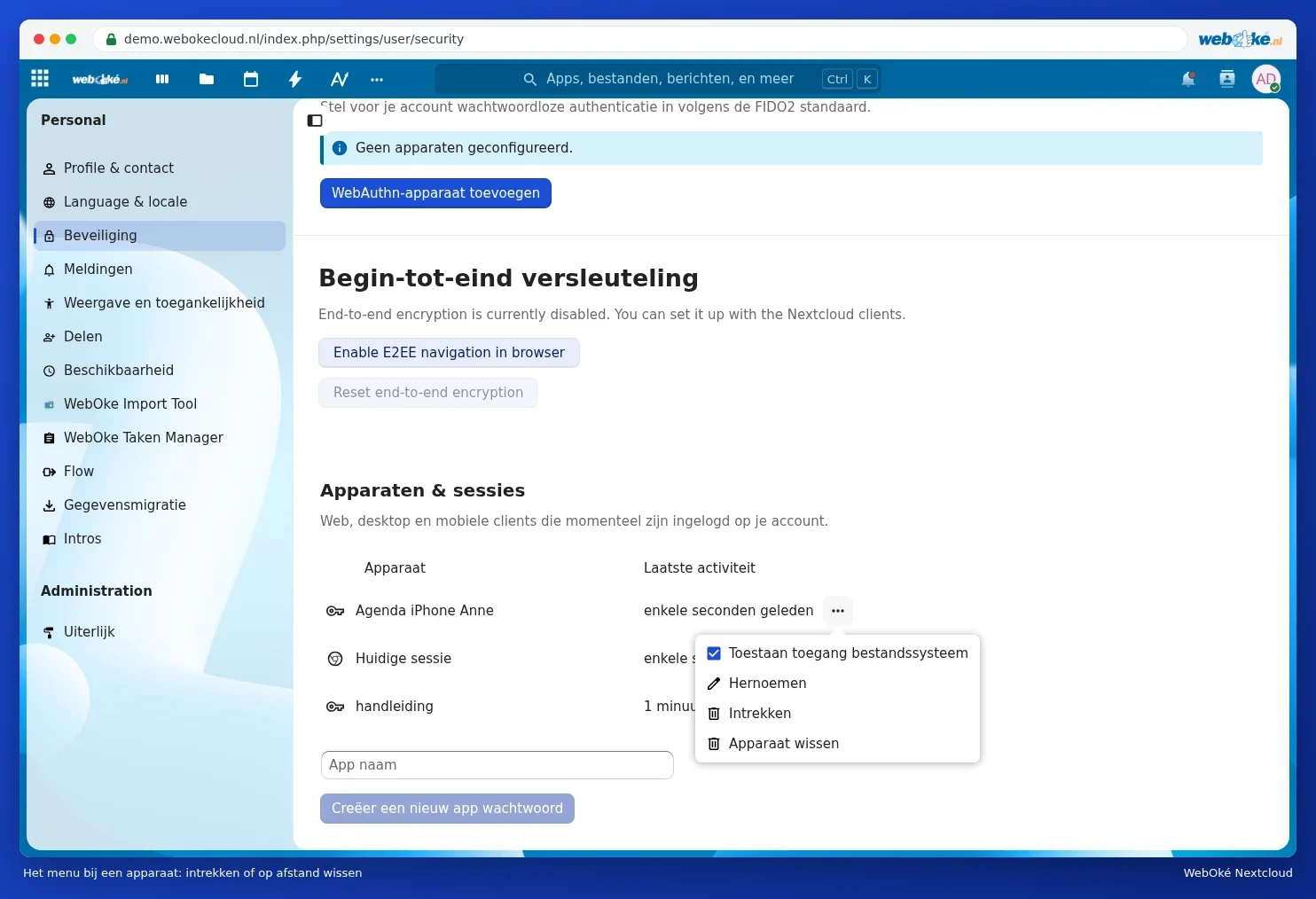Click Reset end-to-end encryption button

[x=428, y=393]
